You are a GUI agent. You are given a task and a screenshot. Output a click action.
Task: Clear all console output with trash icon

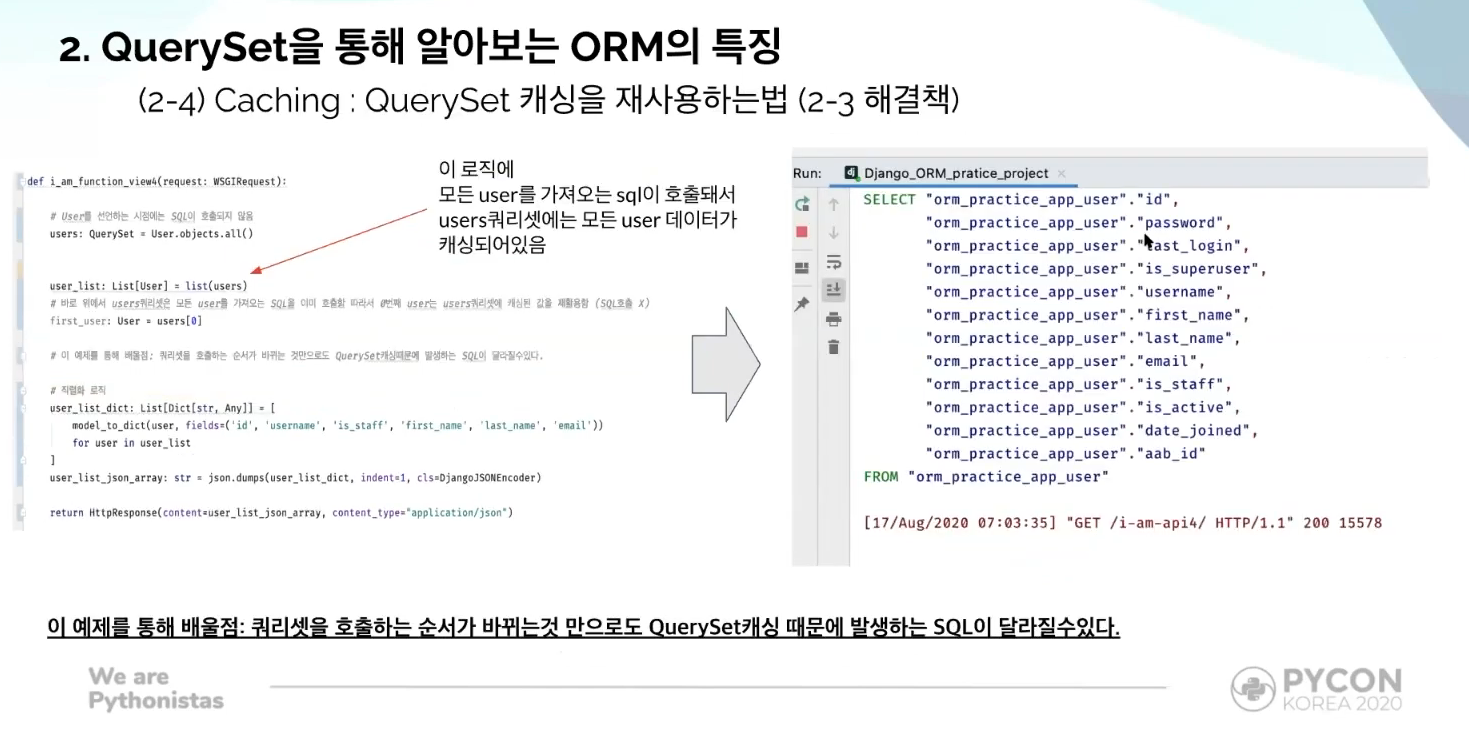point(833,346)
